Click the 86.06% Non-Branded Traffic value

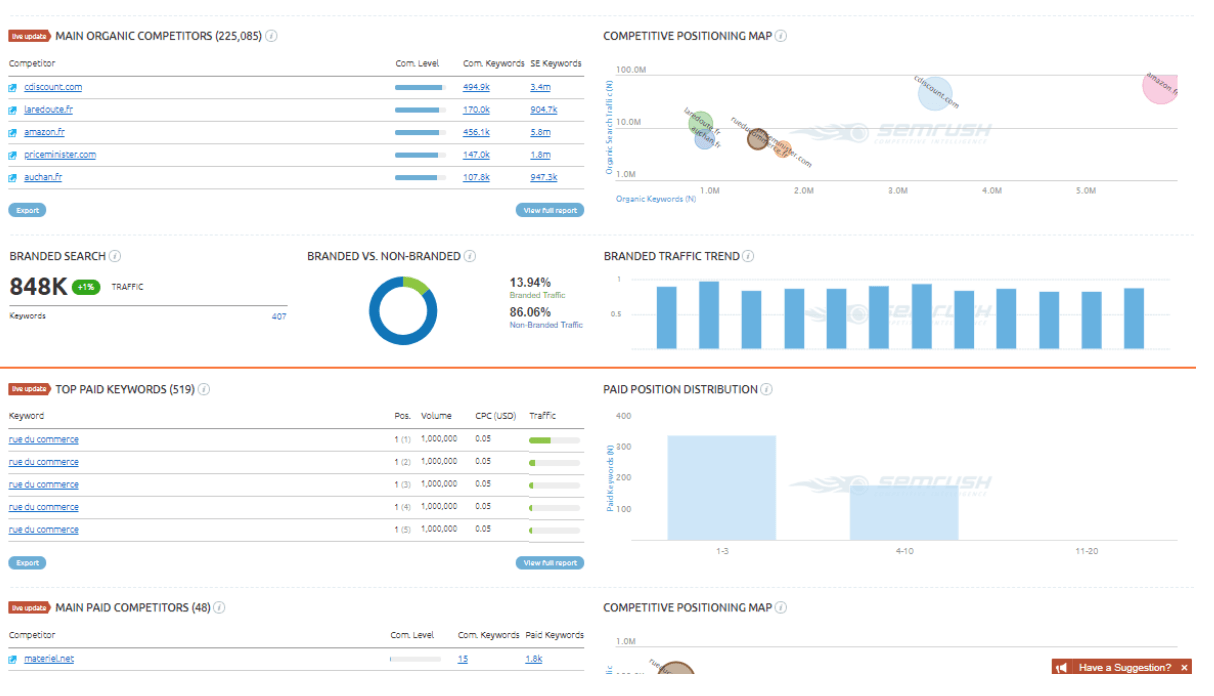point(530,312)
